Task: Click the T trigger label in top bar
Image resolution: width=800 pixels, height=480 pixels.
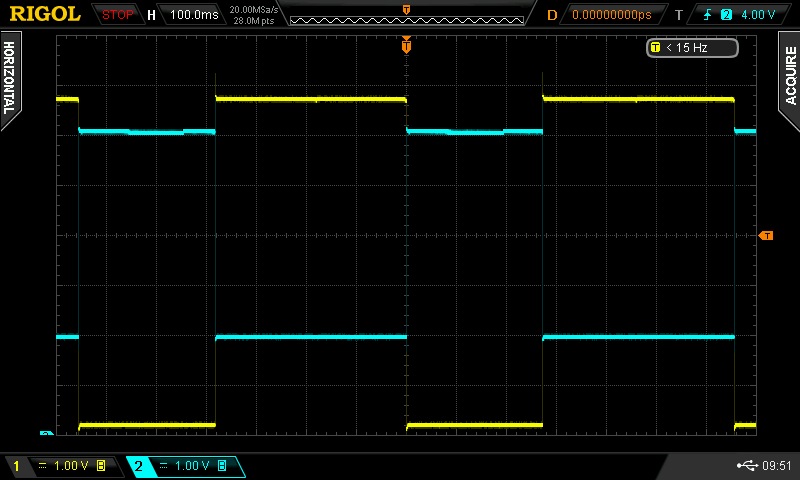Action: point(678,15)
